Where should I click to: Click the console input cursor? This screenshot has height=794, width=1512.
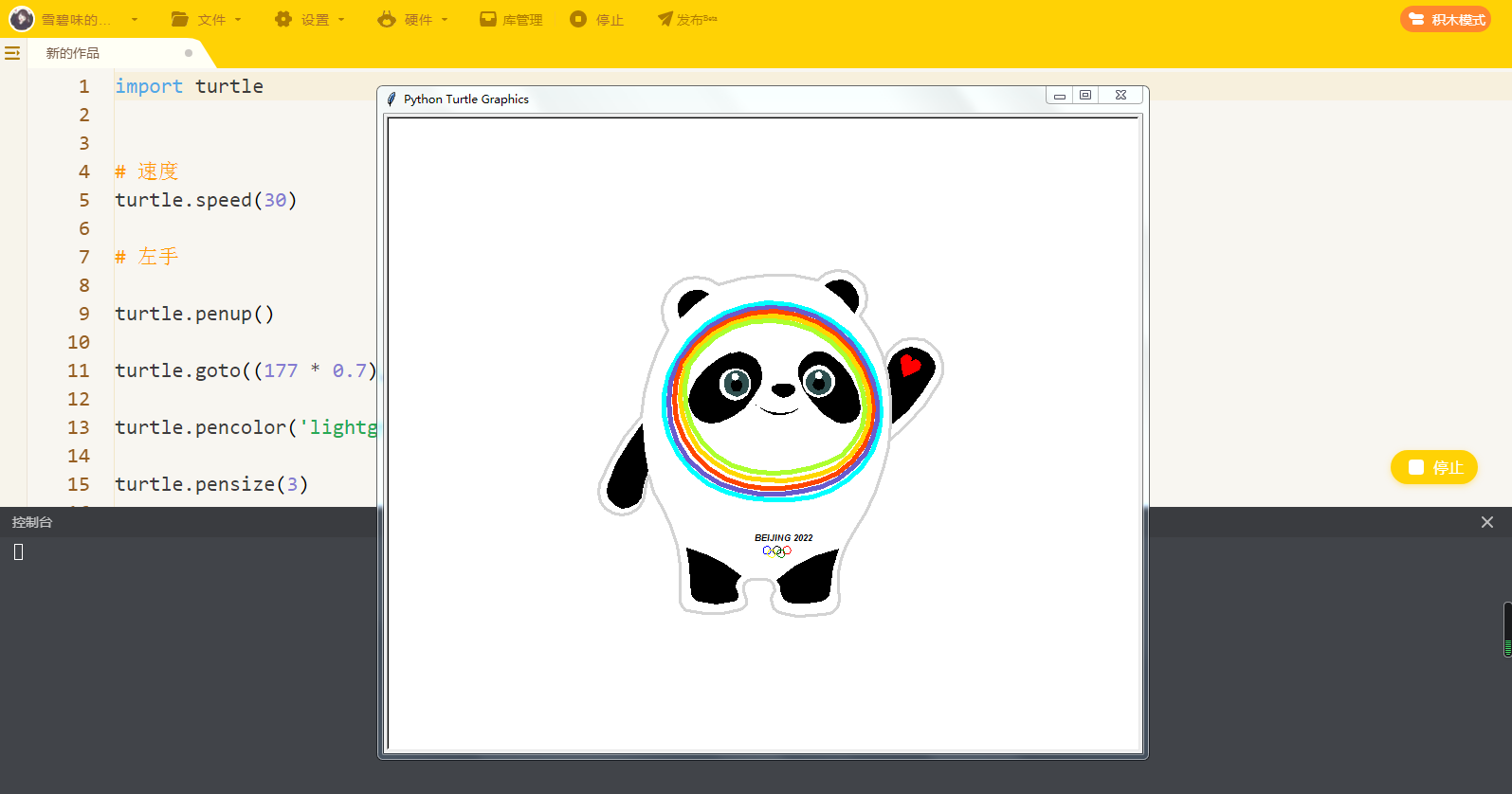(x=18, y=551)
